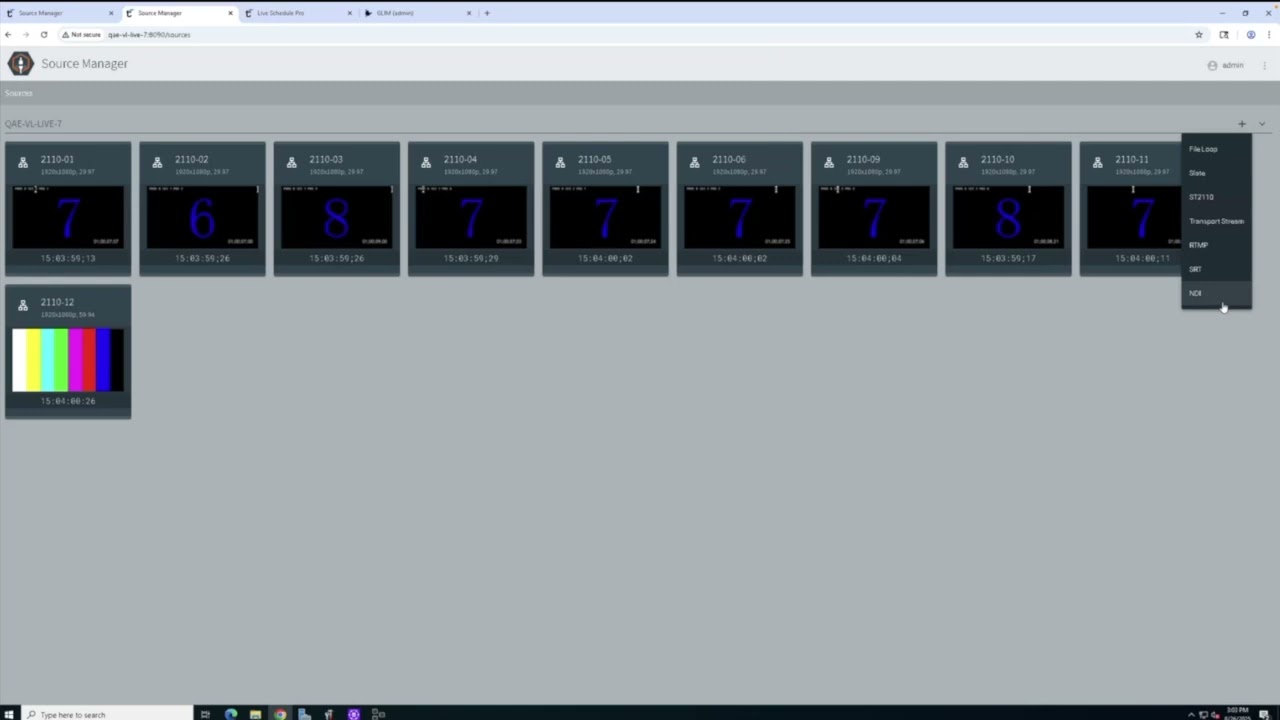Open the 2110-05 video preview thumbnail

[x=605, y=217]
